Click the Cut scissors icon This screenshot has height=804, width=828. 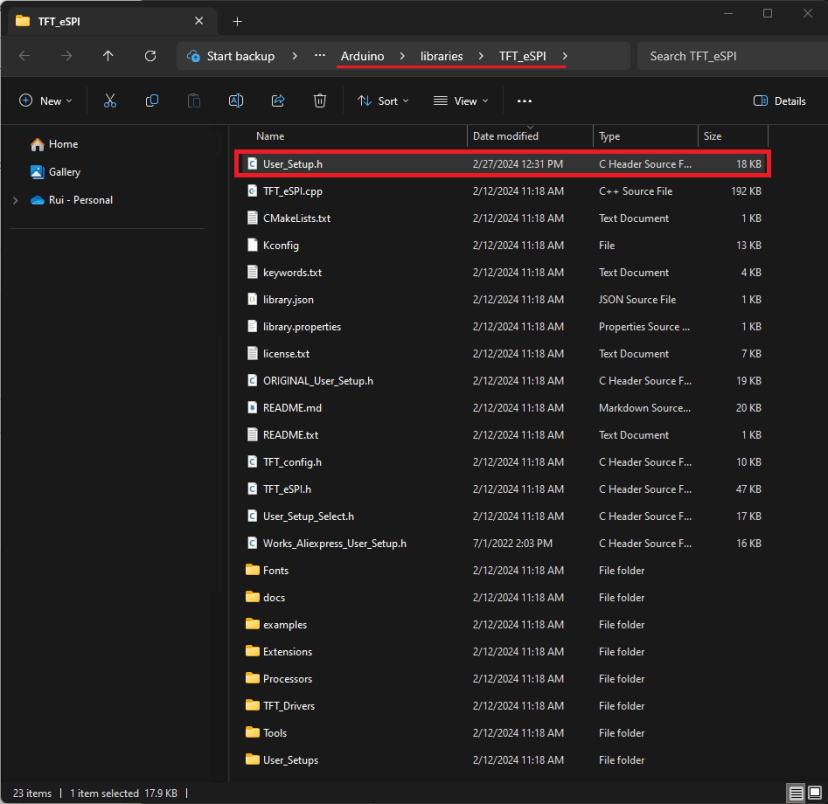(x=110, y=101)
